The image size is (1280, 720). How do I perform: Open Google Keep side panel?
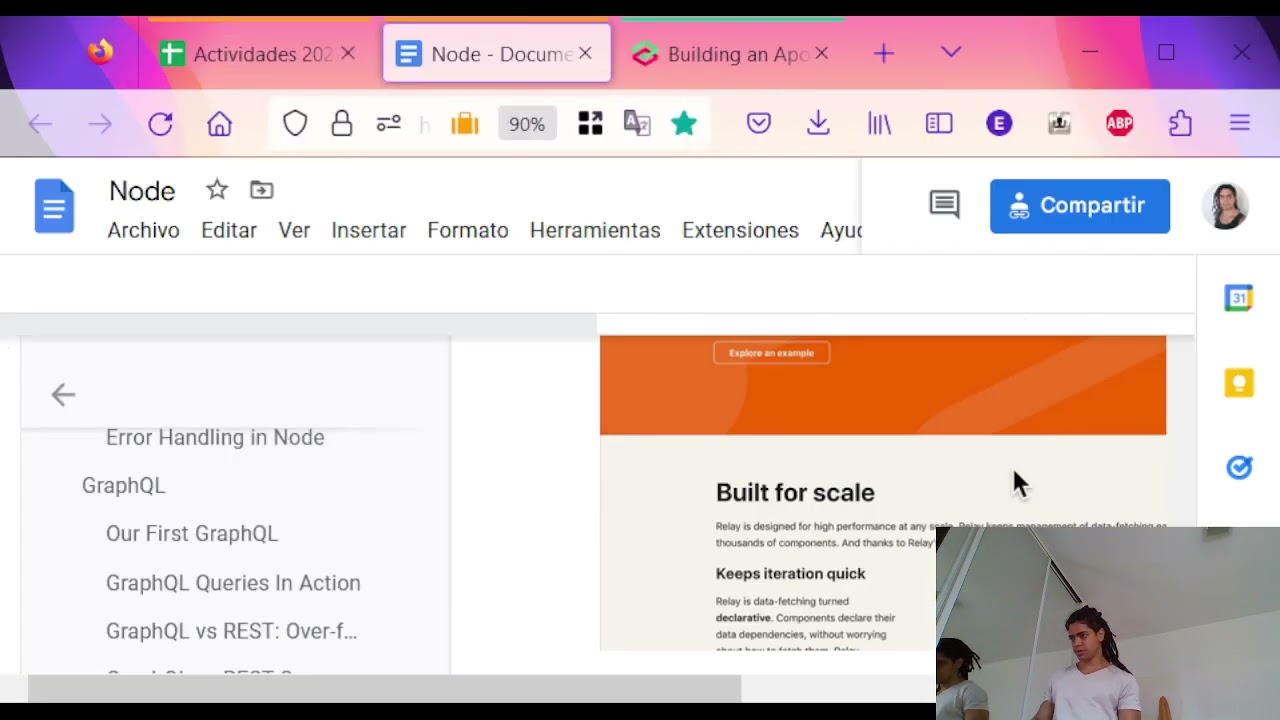(1239, 382)
